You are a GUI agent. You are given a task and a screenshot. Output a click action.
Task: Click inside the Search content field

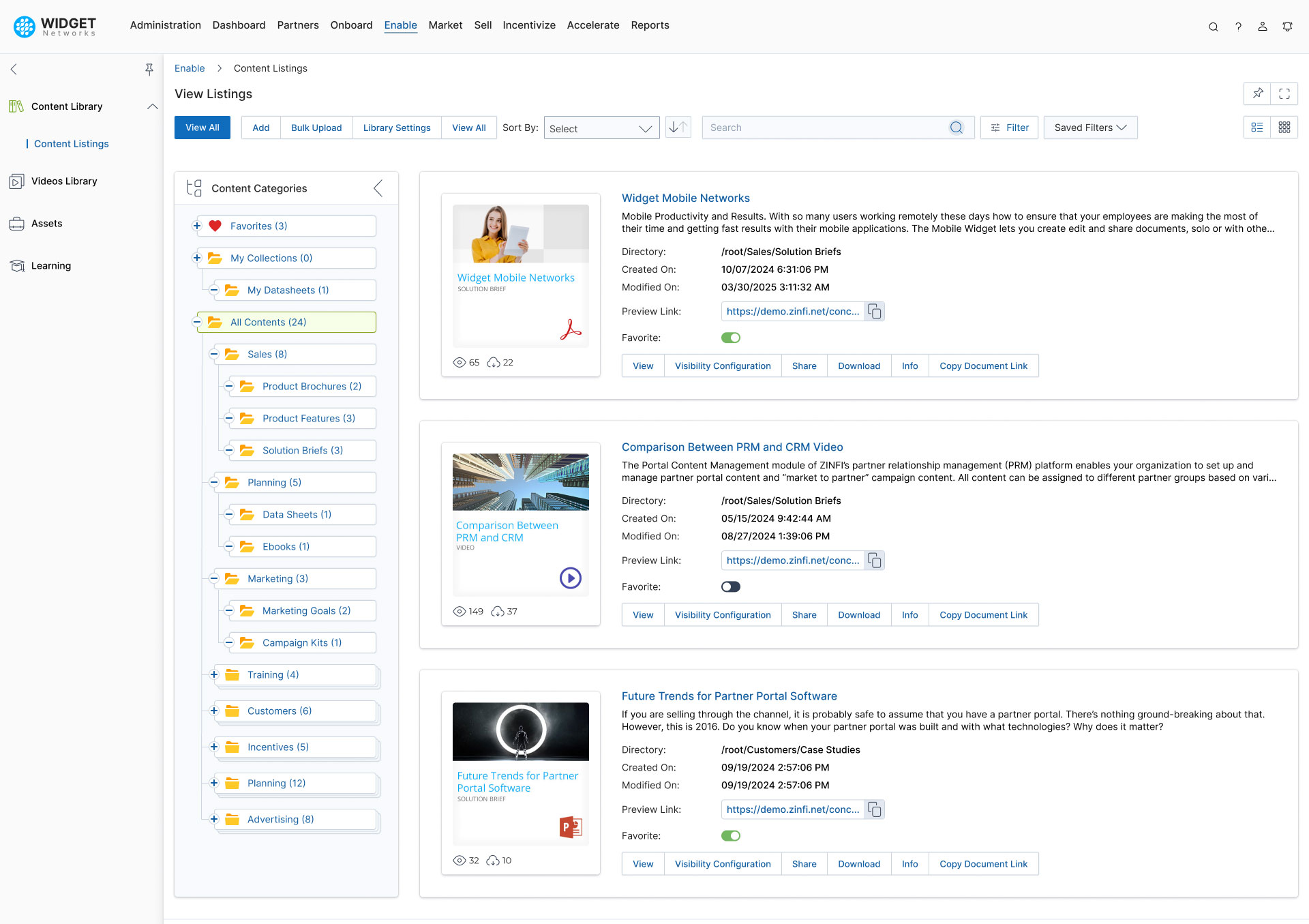[x=818, y=127]
